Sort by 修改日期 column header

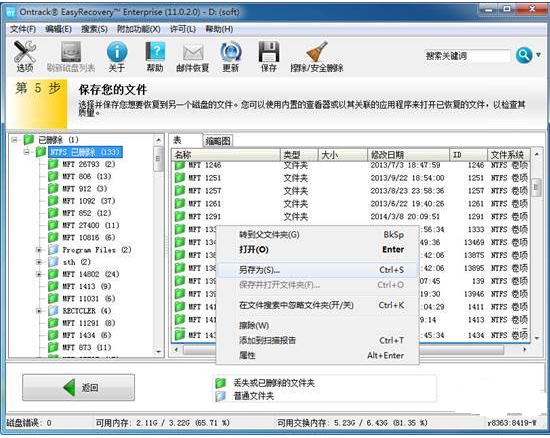point(408,155)
